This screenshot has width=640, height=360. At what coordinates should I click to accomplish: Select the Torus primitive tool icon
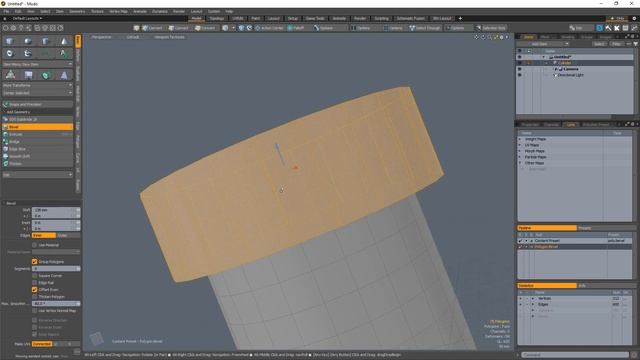pos(10,53)
